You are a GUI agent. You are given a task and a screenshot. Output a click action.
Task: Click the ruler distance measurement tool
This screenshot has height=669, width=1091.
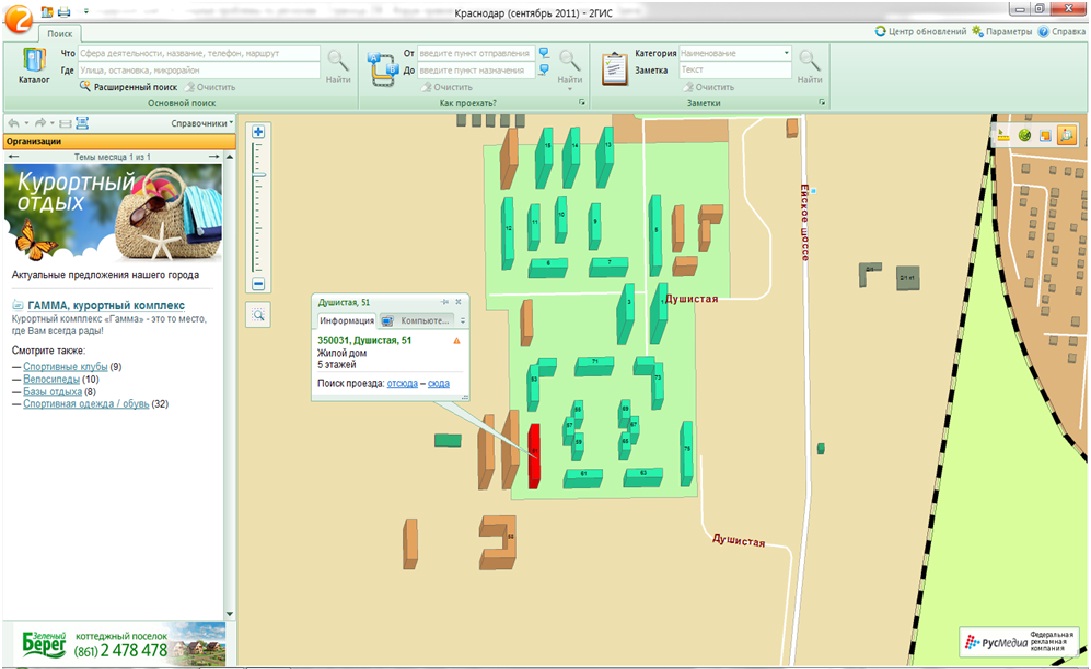[x=1003, y=135]
